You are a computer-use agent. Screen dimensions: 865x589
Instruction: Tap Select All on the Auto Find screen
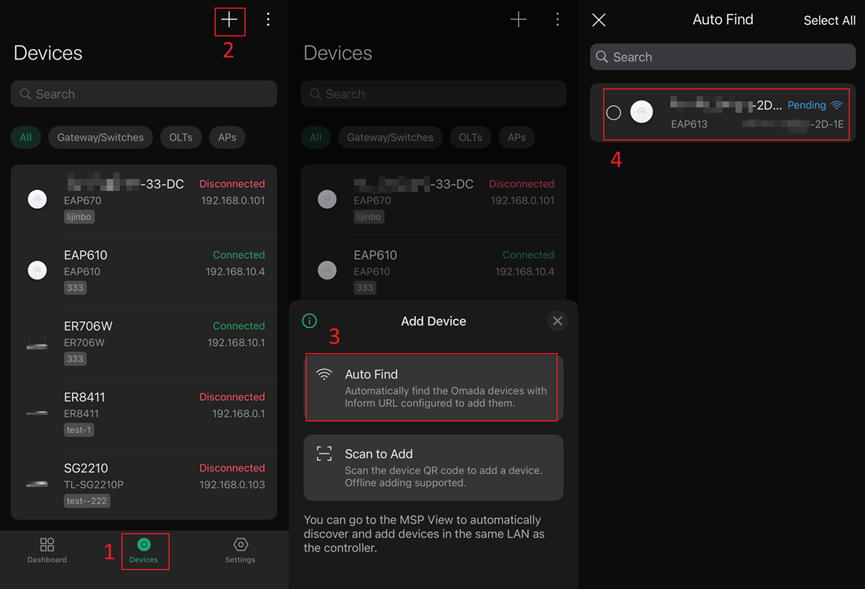[829, 19]
